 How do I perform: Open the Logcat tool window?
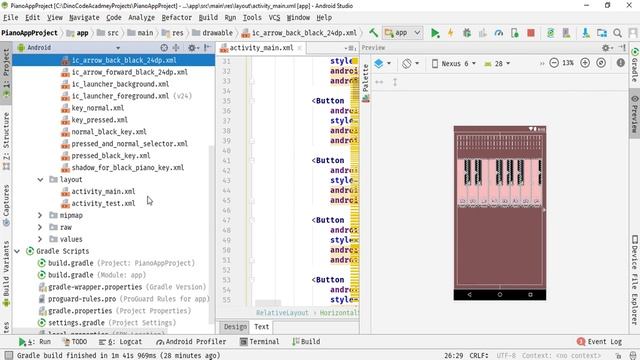(121, 342)
